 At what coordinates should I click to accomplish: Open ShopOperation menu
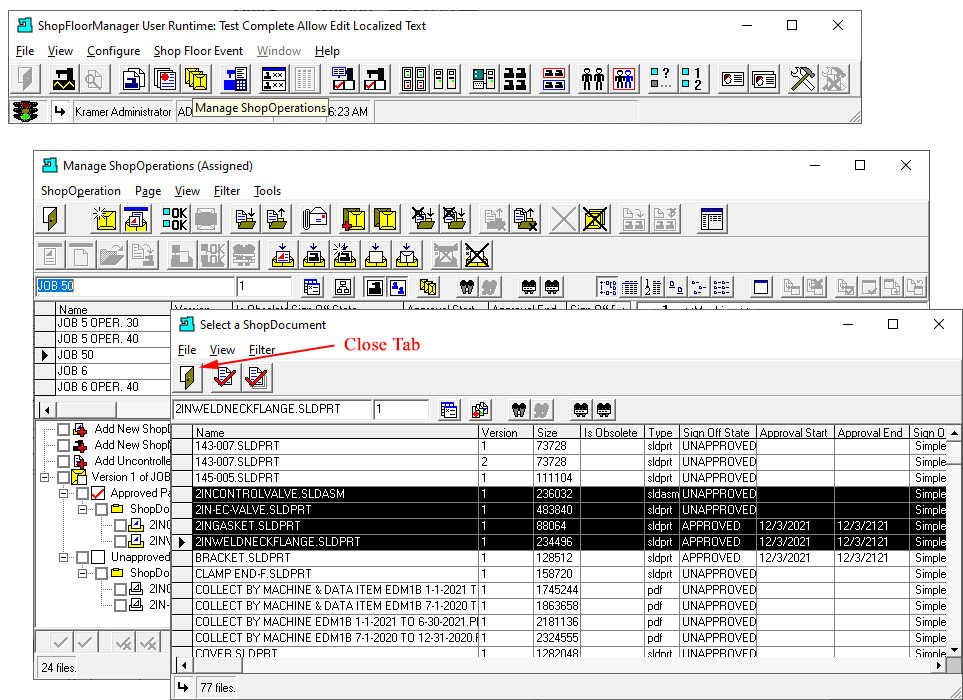click(x=80, y=191)
